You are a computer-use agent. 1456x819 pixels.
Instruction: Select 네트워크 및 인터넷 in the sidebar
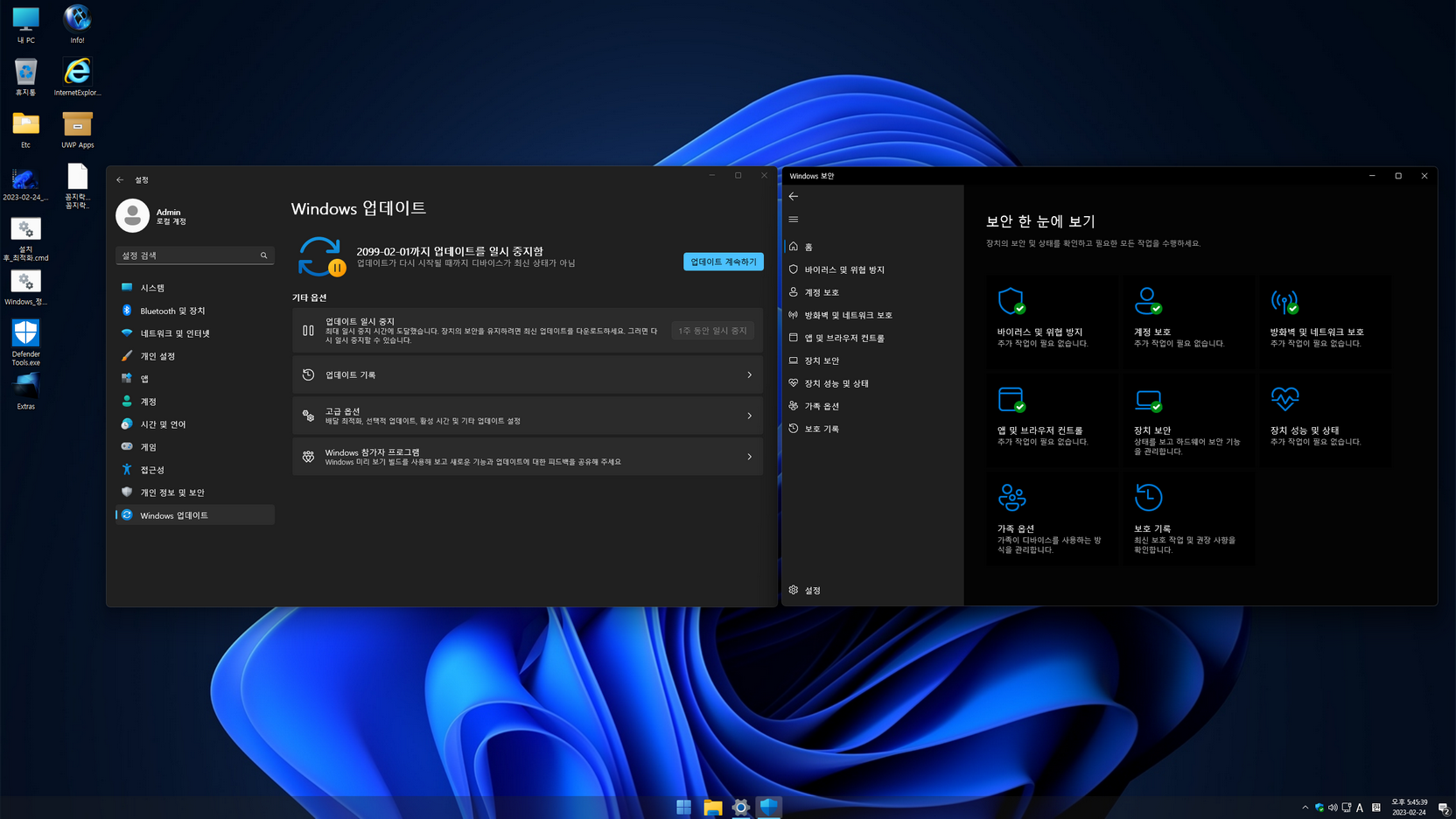click(x=195, y=333)
